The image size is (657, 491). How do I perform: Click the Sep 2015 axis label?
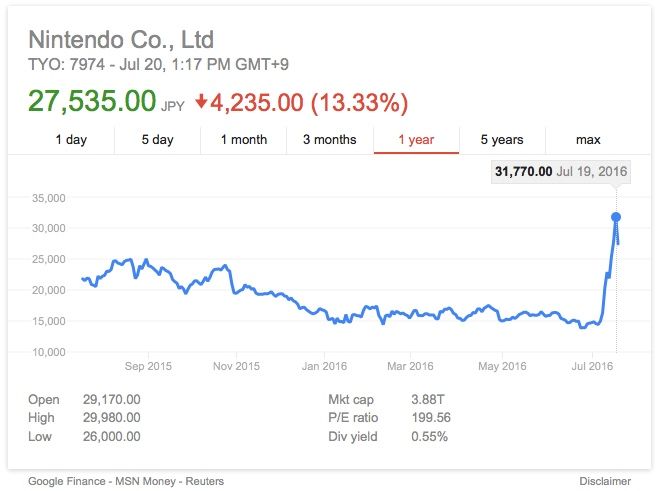tap(147, 366)
